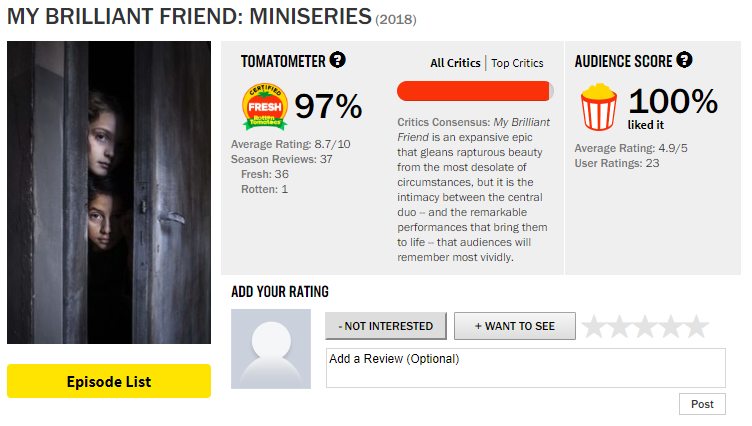
Task: Click the My Brilliant Friend poster image
Action: (x=109, y=193)
